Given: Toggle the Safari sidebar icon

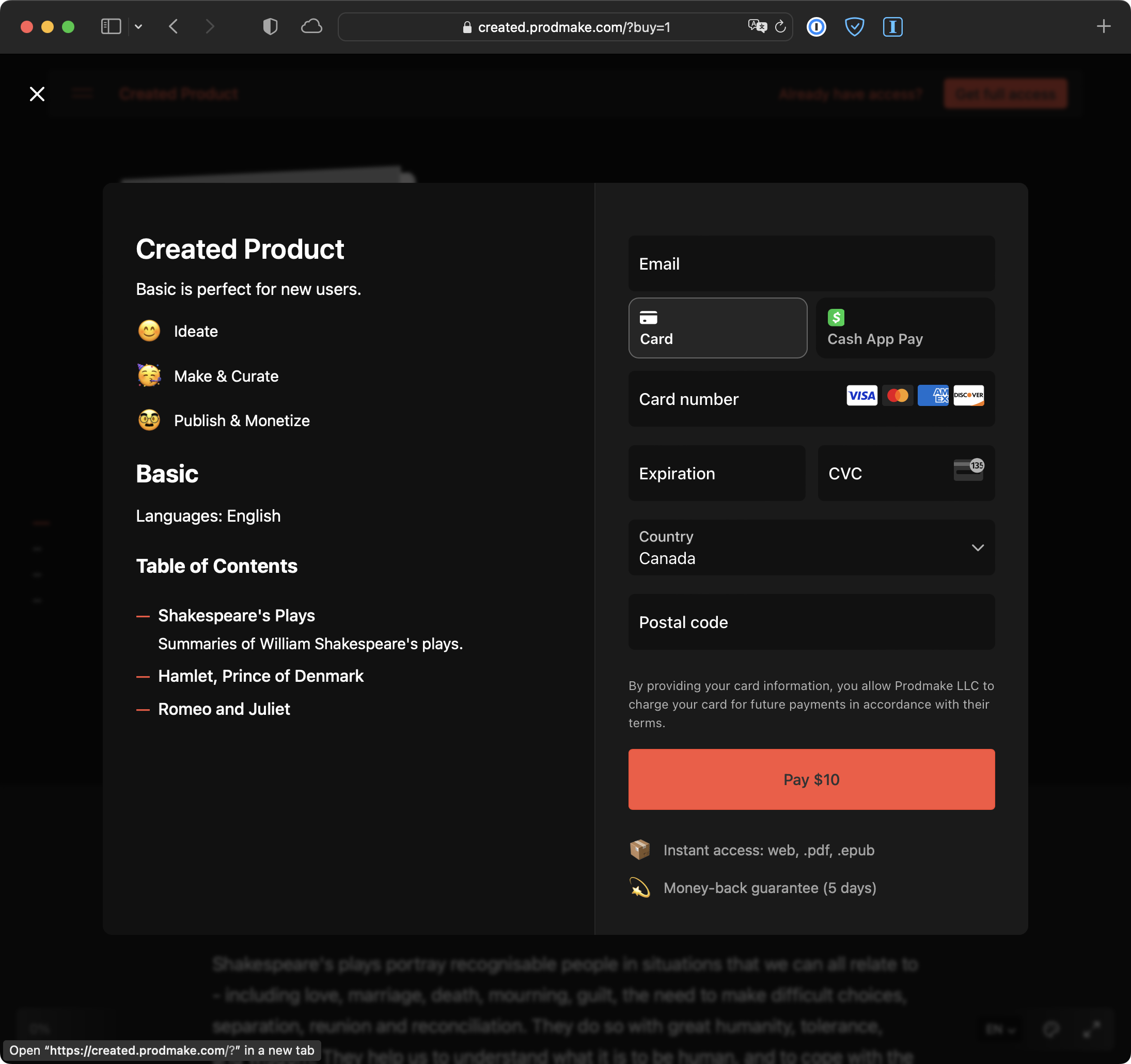Looking at the screenshot, I should pos(111,27).
